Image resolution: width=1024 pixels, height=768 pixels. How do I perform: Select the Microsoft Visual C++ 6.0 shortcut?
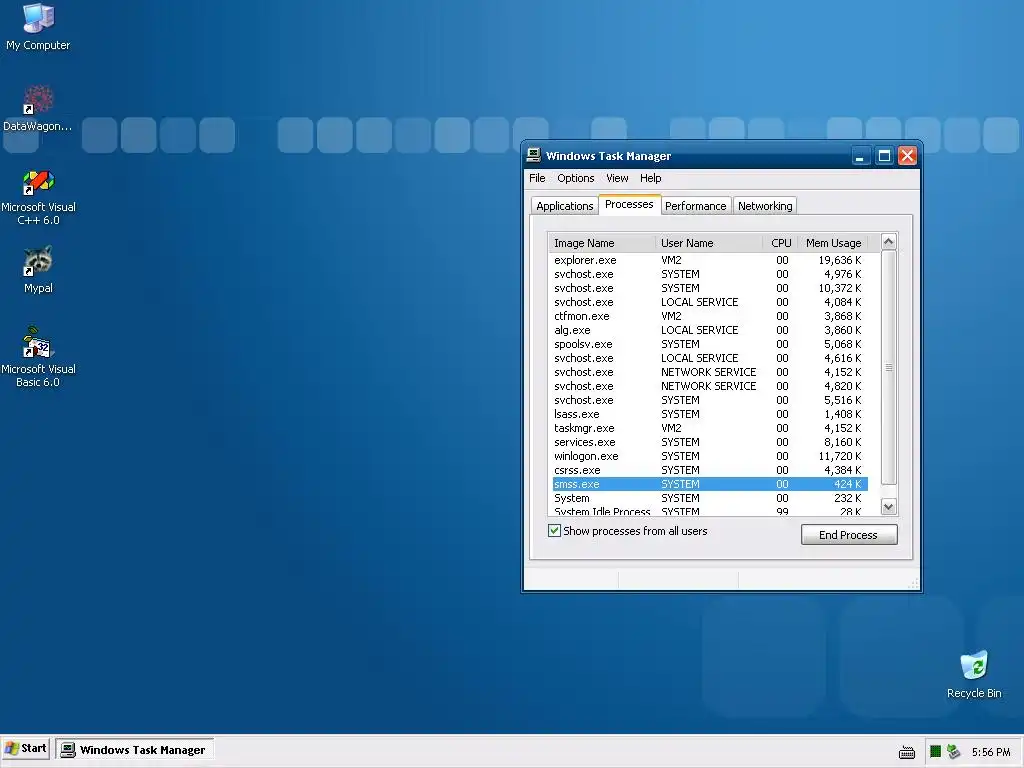point(38,197)
